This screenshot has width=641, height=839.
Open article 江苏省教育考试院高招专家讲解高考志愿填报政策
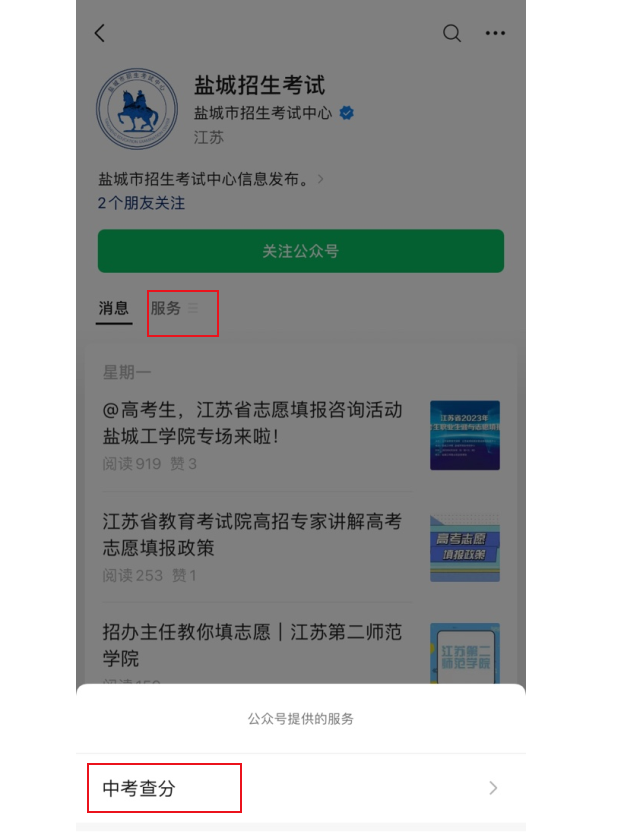252,534
